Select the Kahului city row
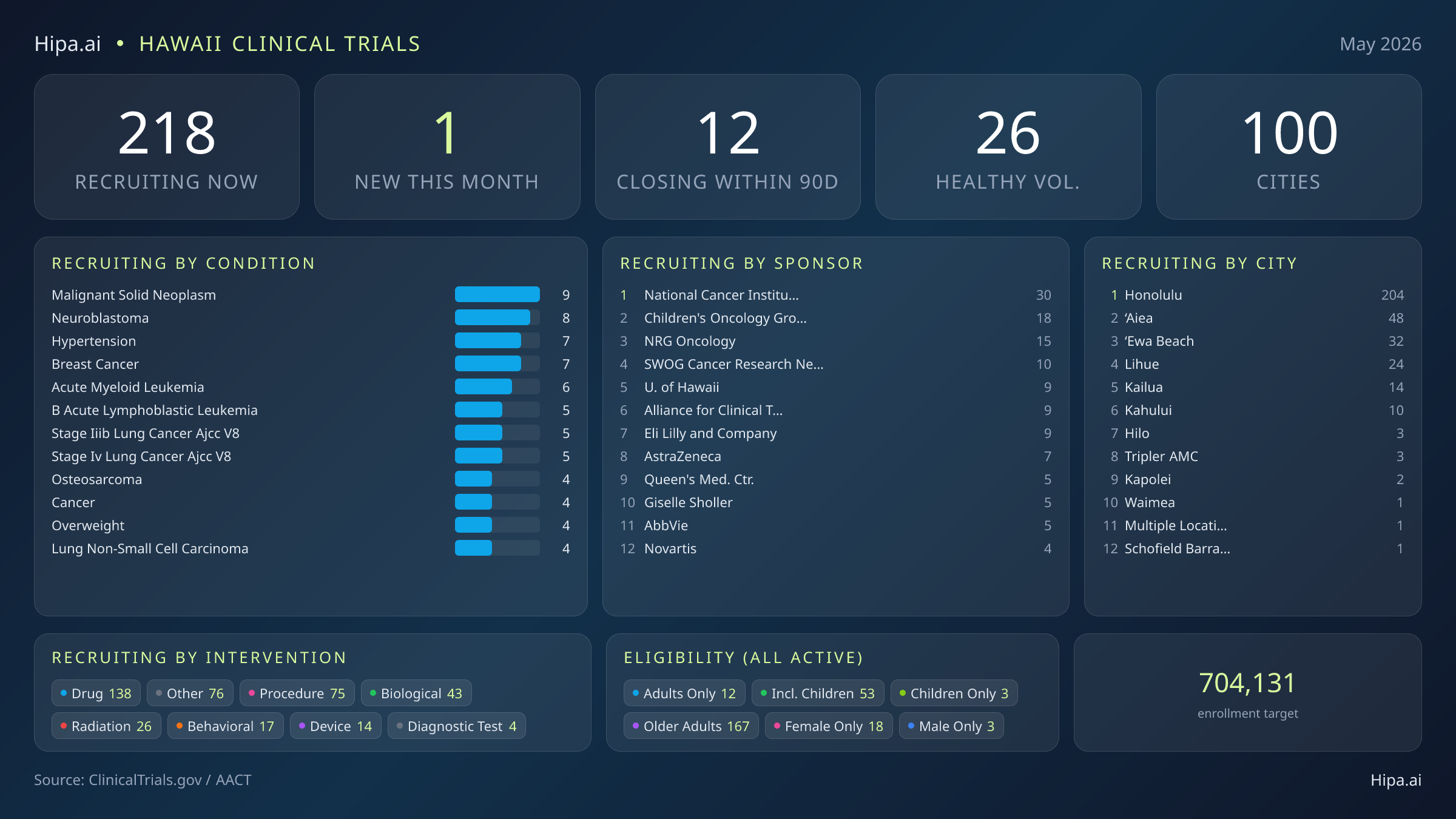This screenshot has height=819, width=1456. click(x=1253, y=410)
